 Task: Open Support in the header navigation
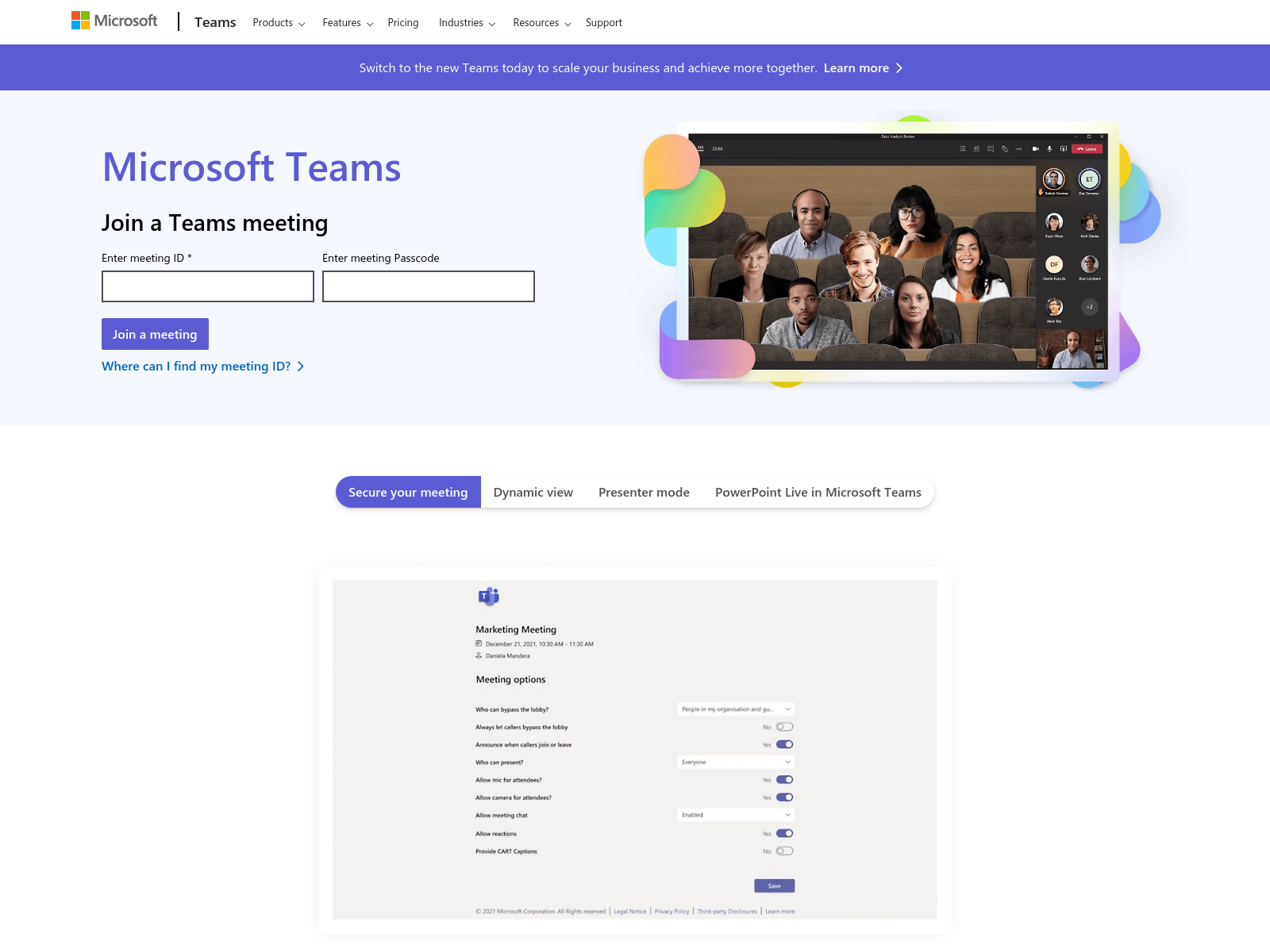(604, 23)
